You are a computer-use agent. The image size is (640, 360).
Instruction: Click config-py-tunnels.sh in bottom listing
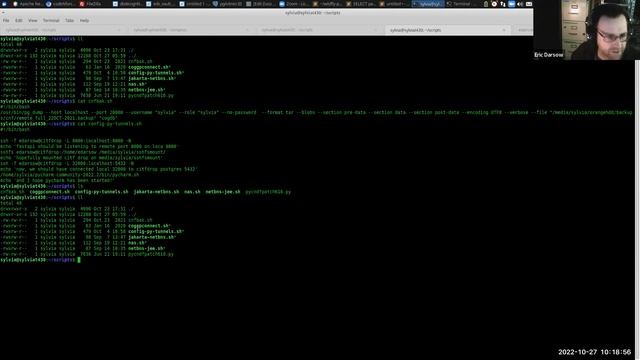pyautogui.click(x=155, y=231)
